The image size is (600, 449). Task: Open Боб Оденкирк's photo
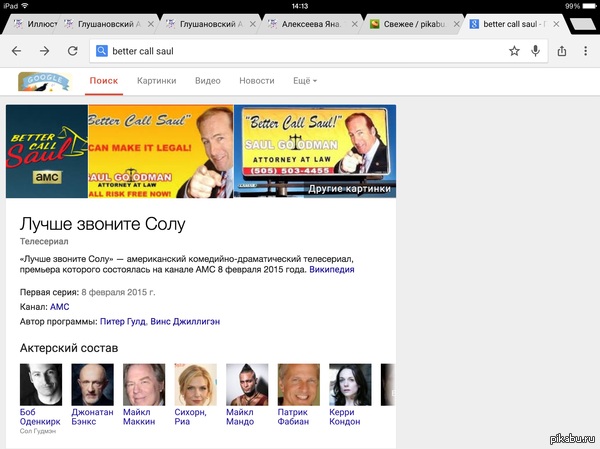(x=41, y=385)
